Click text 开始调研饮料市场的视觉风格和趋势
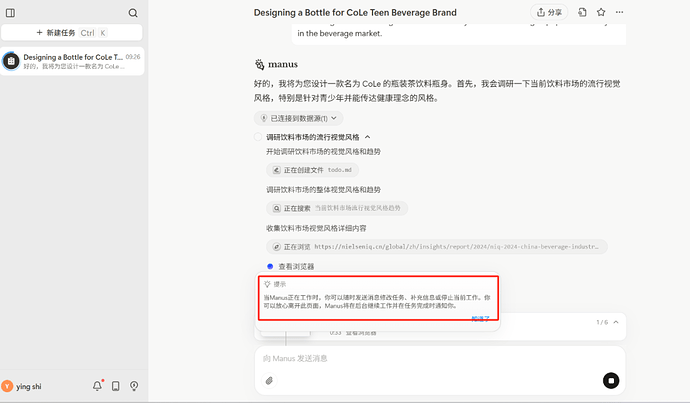The height and width of the screenshot is (403, 690). 323,152
